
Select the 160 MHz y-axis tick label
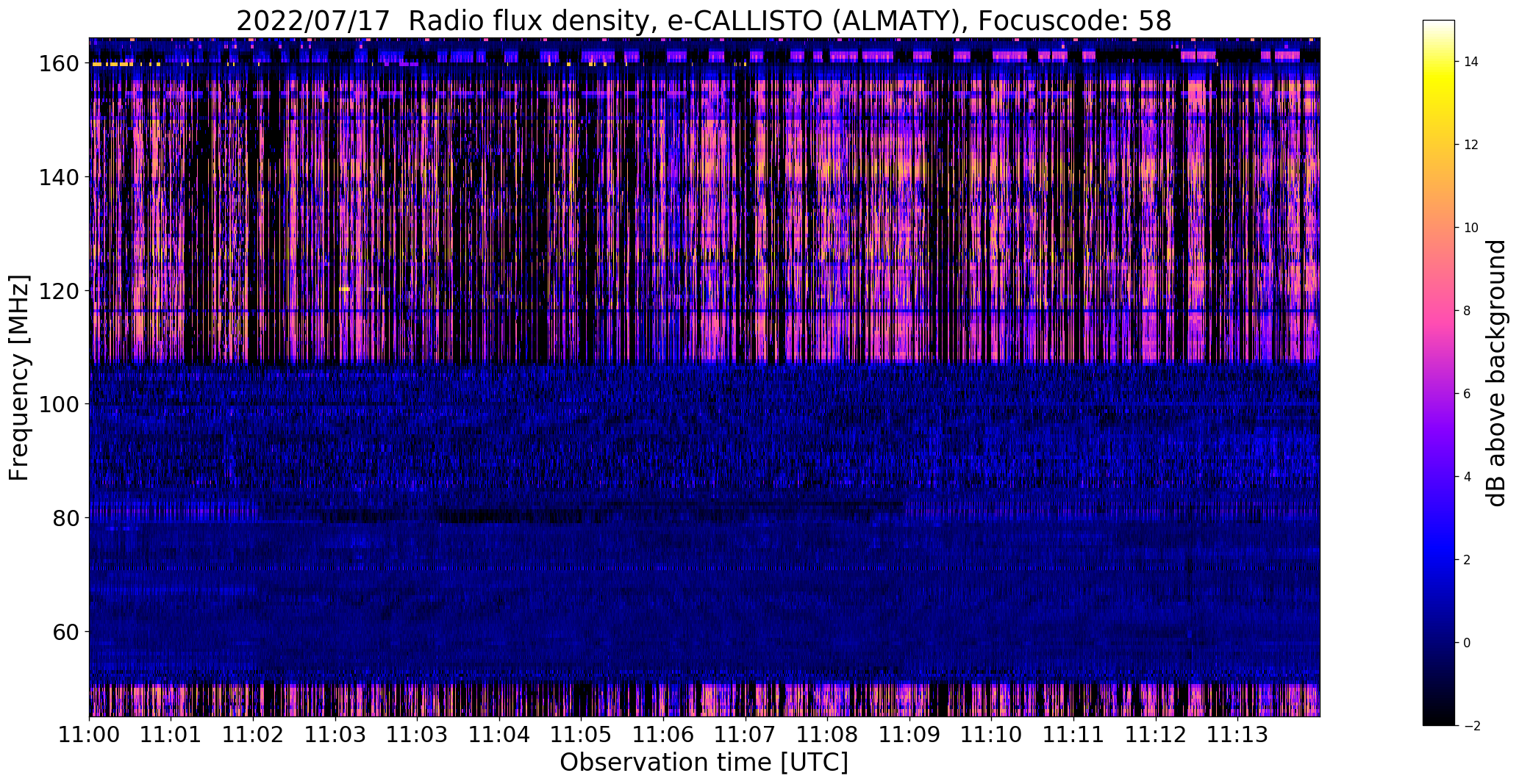pyautogui.click(x=60, y=64)
